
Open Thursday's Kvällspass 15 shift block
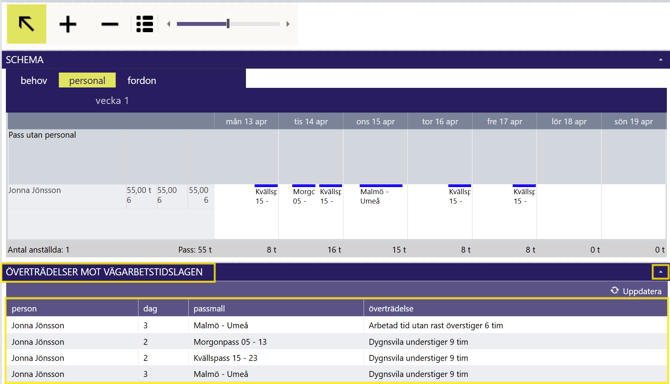pos(459,196)
